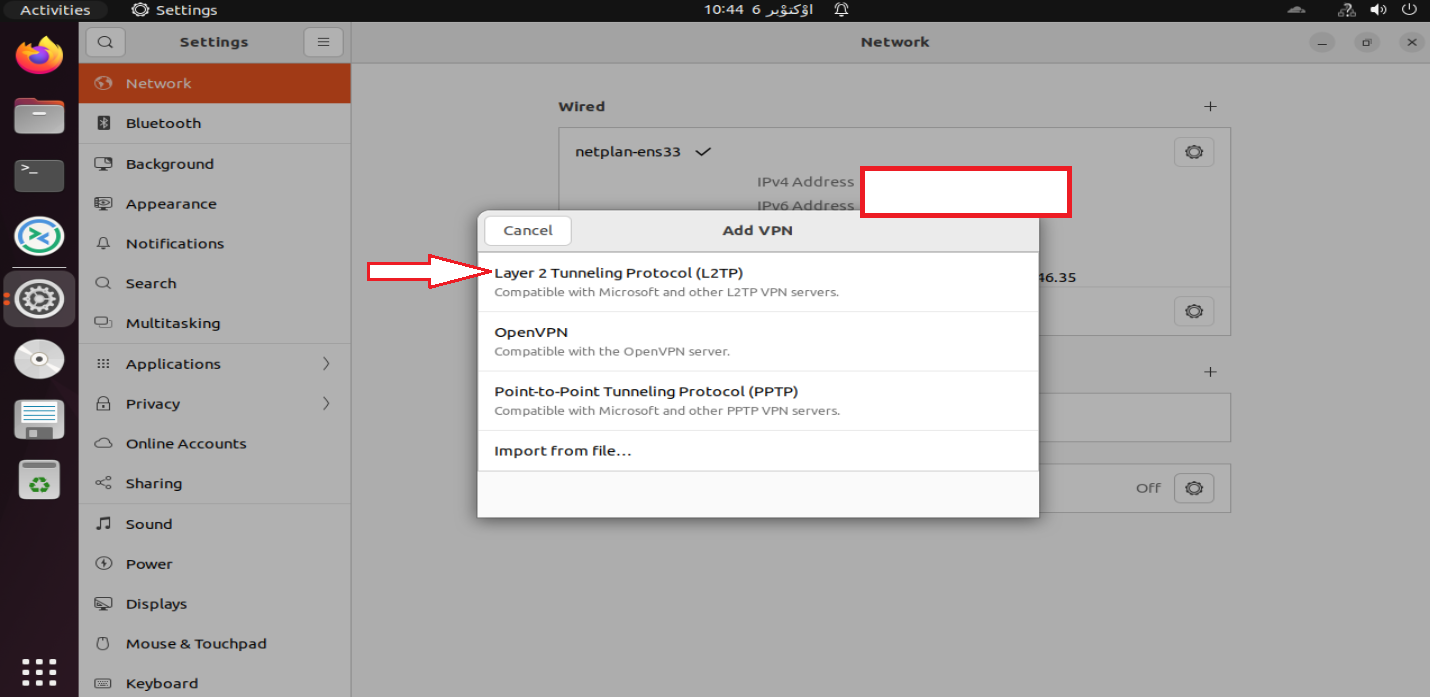
Task: Open gear settings for netplan-ens33
Action: (1193, 152)
